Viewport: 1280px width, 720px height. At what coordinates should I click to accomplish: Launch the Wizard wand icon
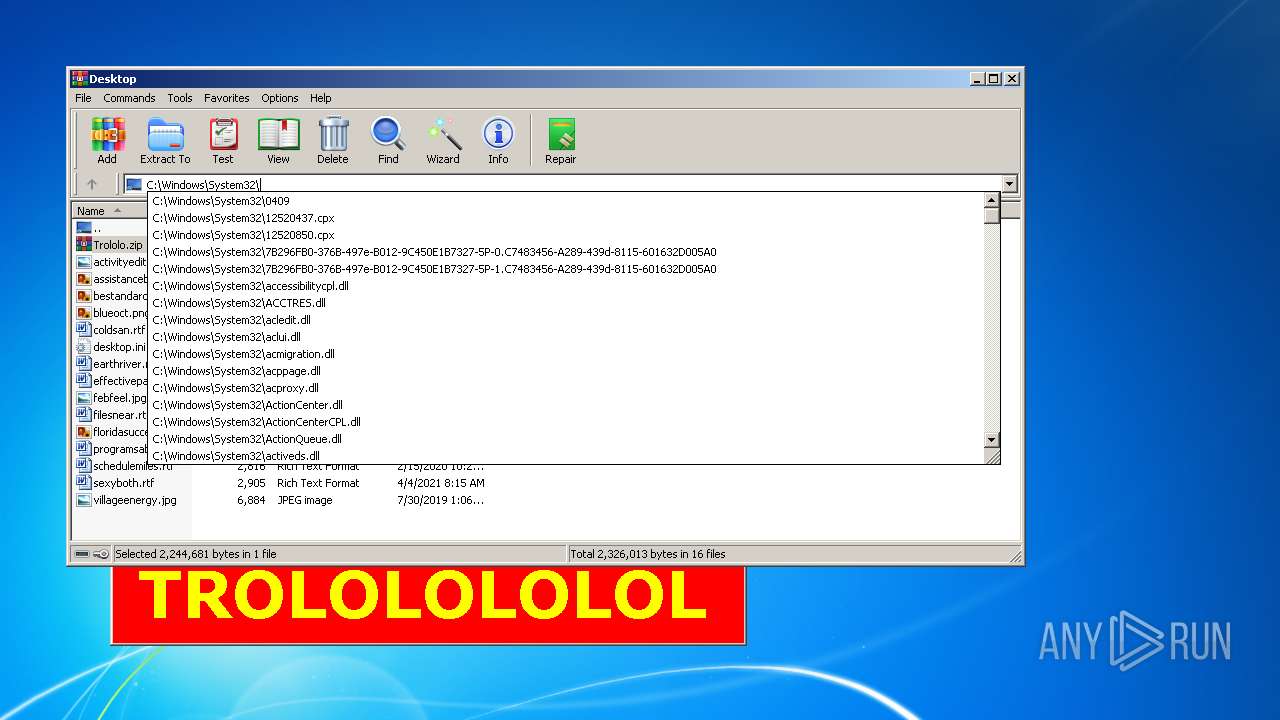443,134
